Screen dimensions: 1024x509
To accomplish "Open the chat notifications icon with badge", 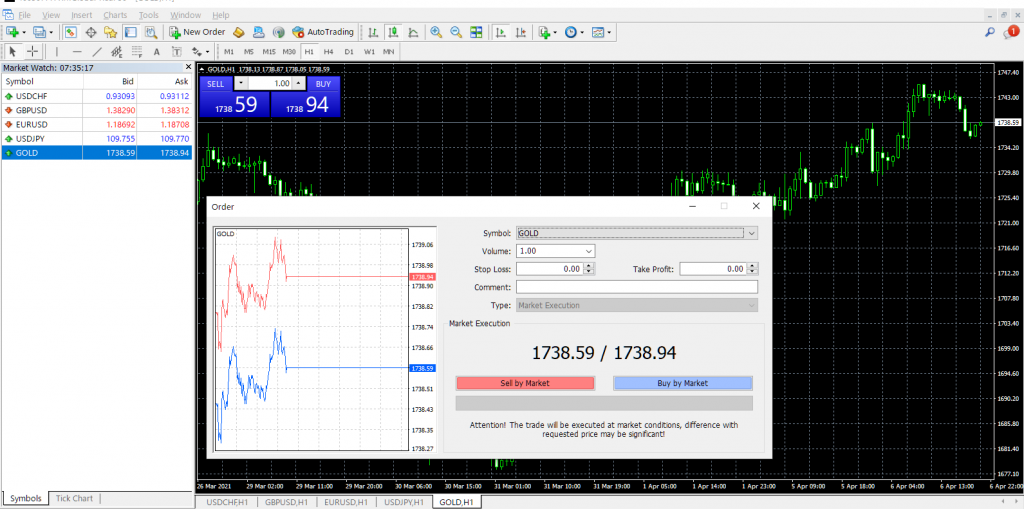I will click(x=1010, y=31).
